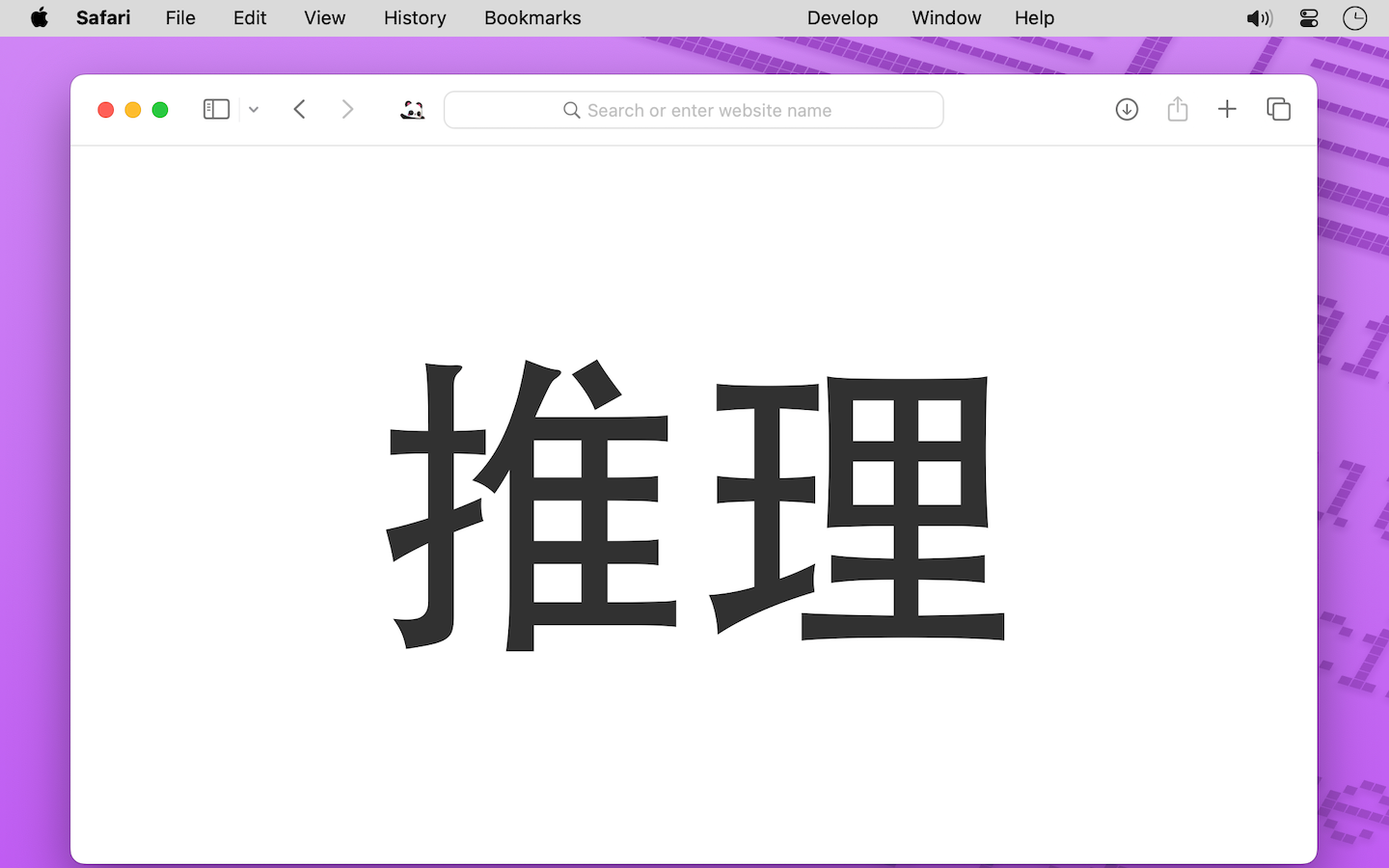Go back to the previous page

tap(300, 110)
